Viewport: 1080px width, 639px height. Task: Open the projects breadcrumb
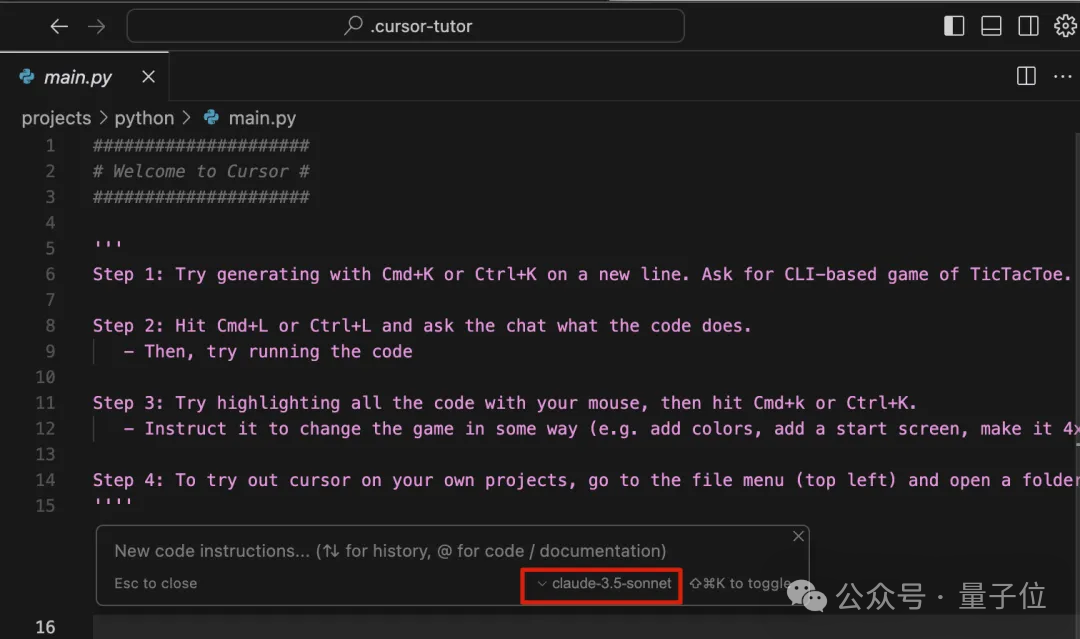(x=56, y=118)
